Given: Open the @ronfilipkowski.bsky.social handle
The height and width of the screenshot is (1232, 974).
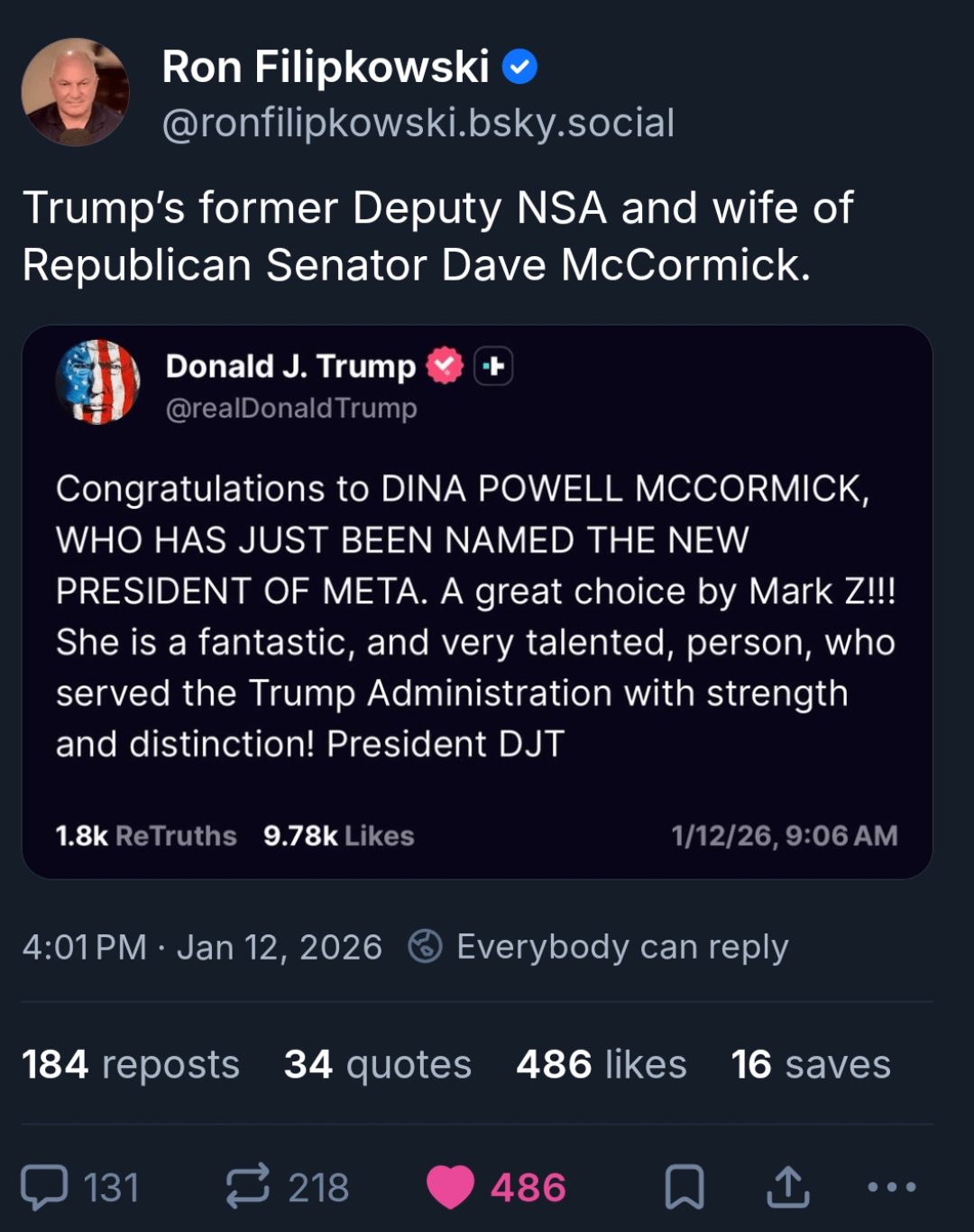Looking at the screenshot, I should point(418,123).
